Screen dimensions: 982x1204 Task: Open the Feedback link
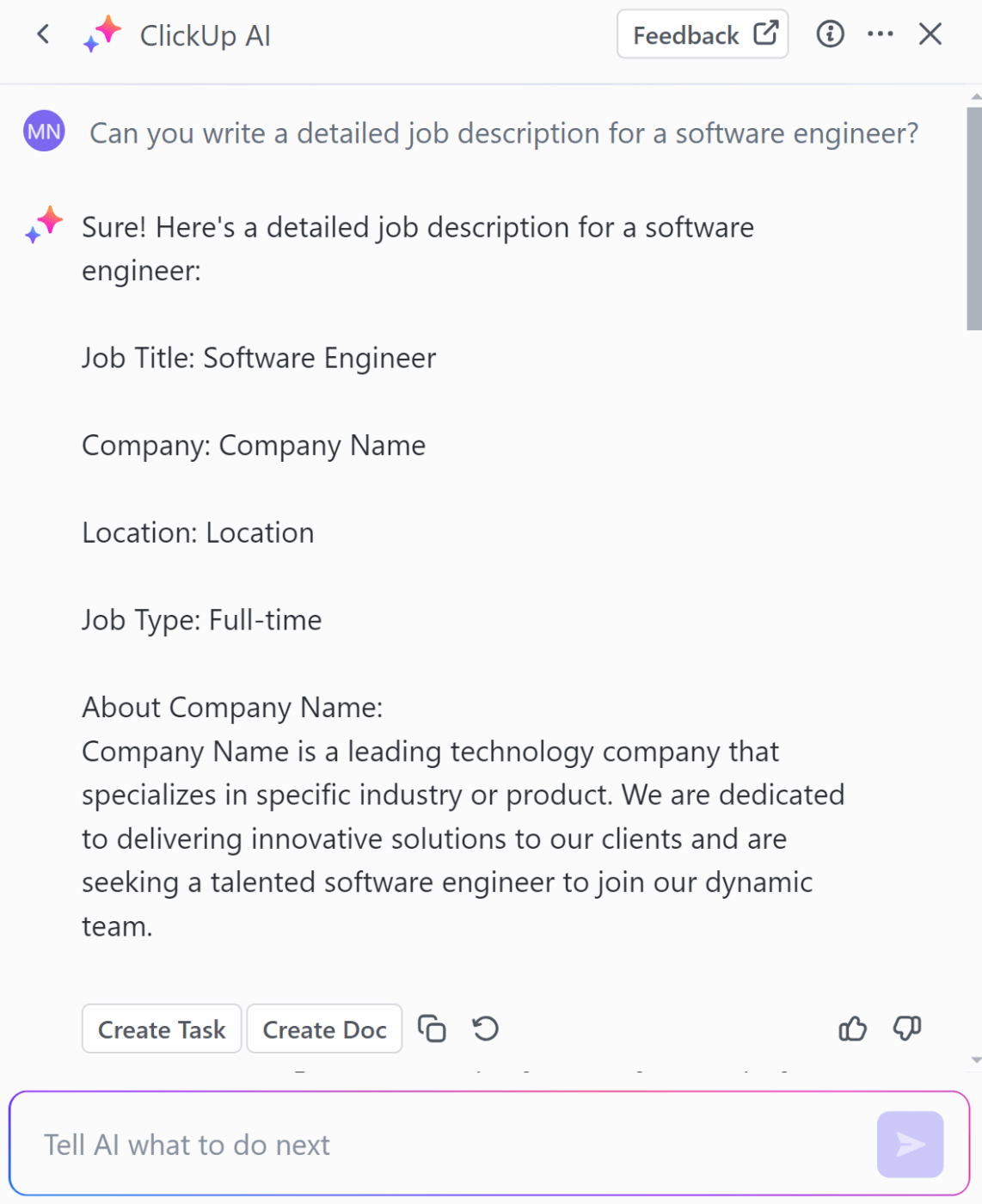(x=702, y=35)
